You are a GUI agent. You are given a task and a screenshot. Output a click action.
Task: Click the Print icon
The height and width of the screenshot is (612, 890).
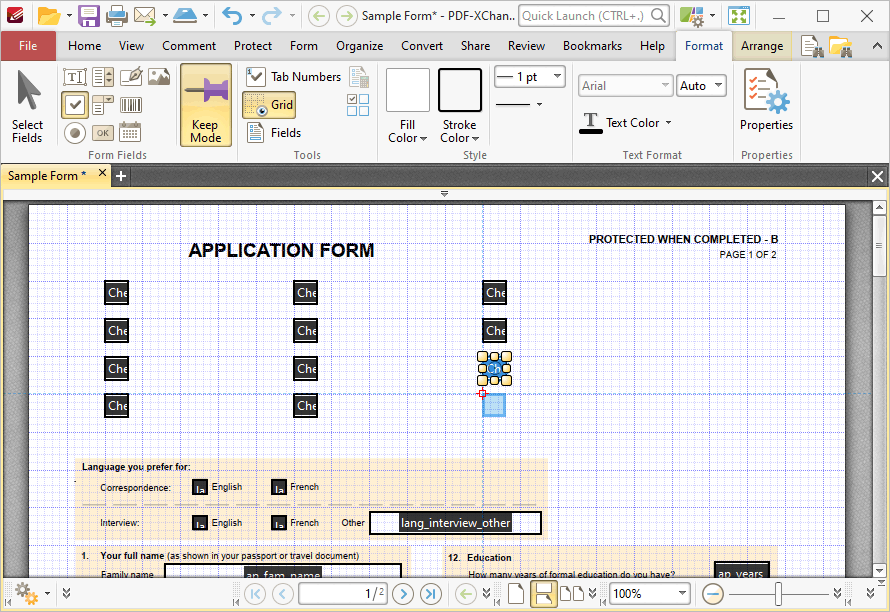coord(116,16)
